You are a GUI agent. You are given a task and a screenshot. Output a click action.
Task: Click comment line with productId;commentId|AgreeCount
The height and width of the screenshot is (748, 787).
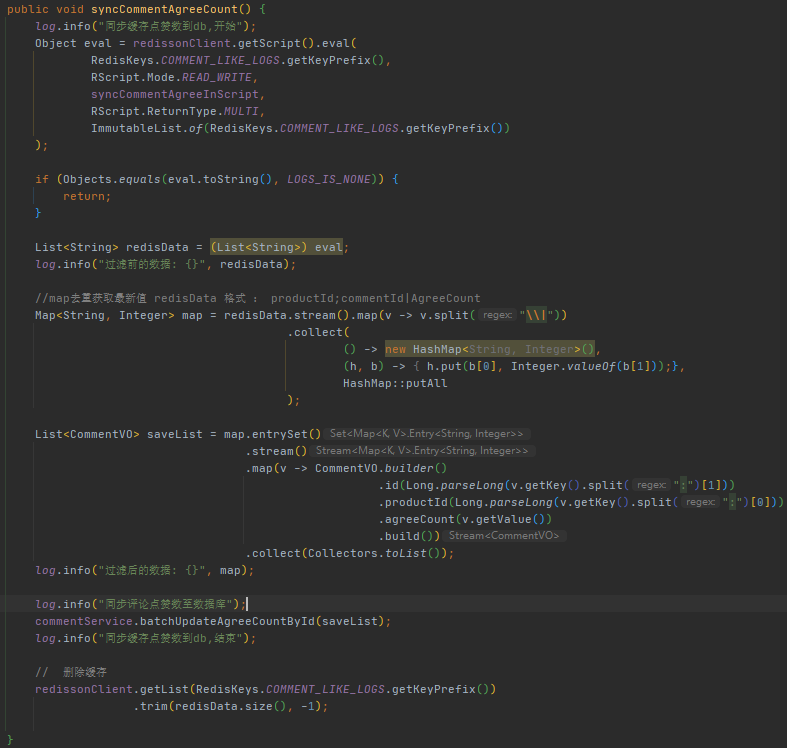pyautogui.click(x=257, y=298)
